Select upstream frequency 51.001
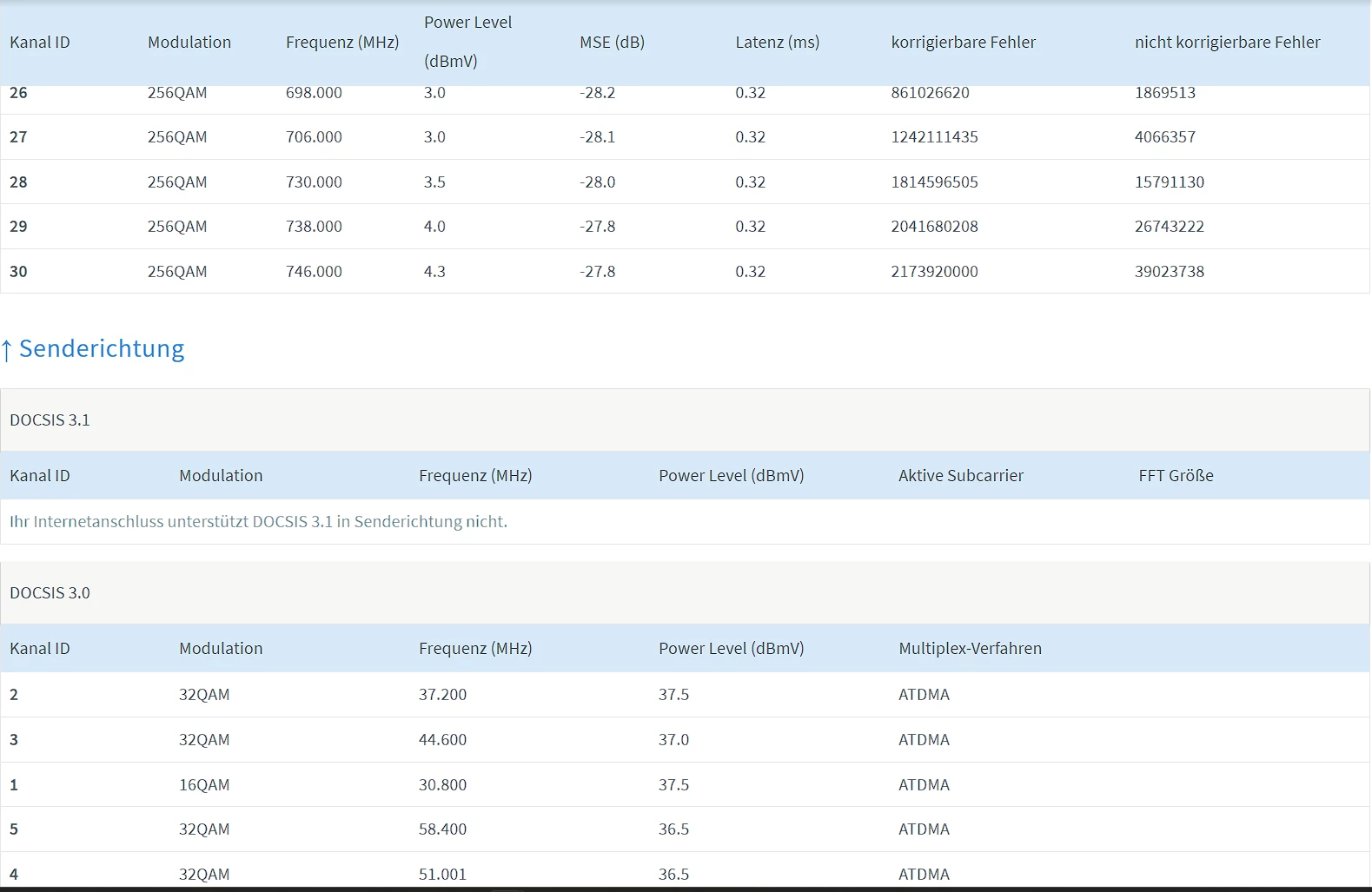Viewport: 1372px width, 892px height. pyautogui.click(x=442, y=875)
